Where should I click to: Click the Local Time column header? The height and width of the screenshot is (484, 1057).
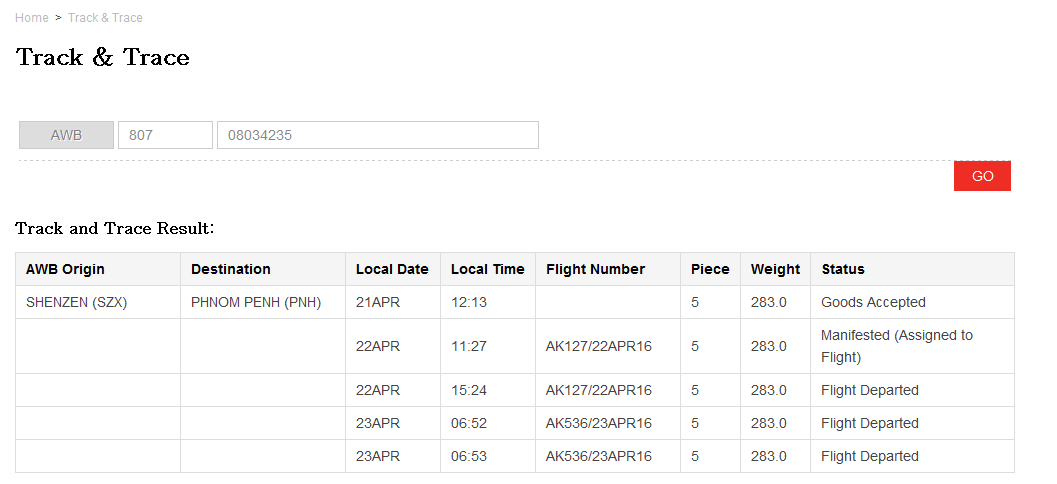488,269
